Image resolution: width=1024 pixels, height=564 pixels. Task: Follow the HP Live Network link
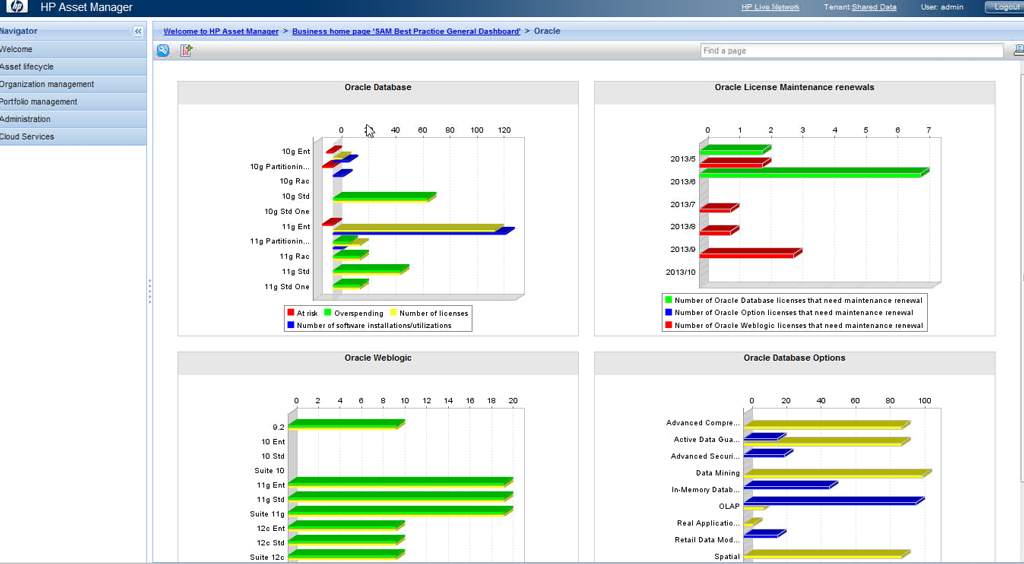tap(770, 7)
